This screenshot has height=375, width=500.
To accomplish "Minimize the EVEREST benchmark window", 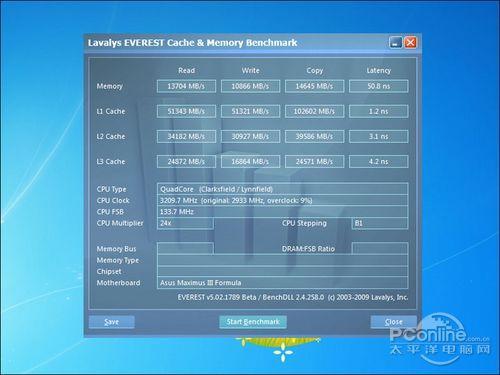I will pyautogui.click(x=396, y=42).
